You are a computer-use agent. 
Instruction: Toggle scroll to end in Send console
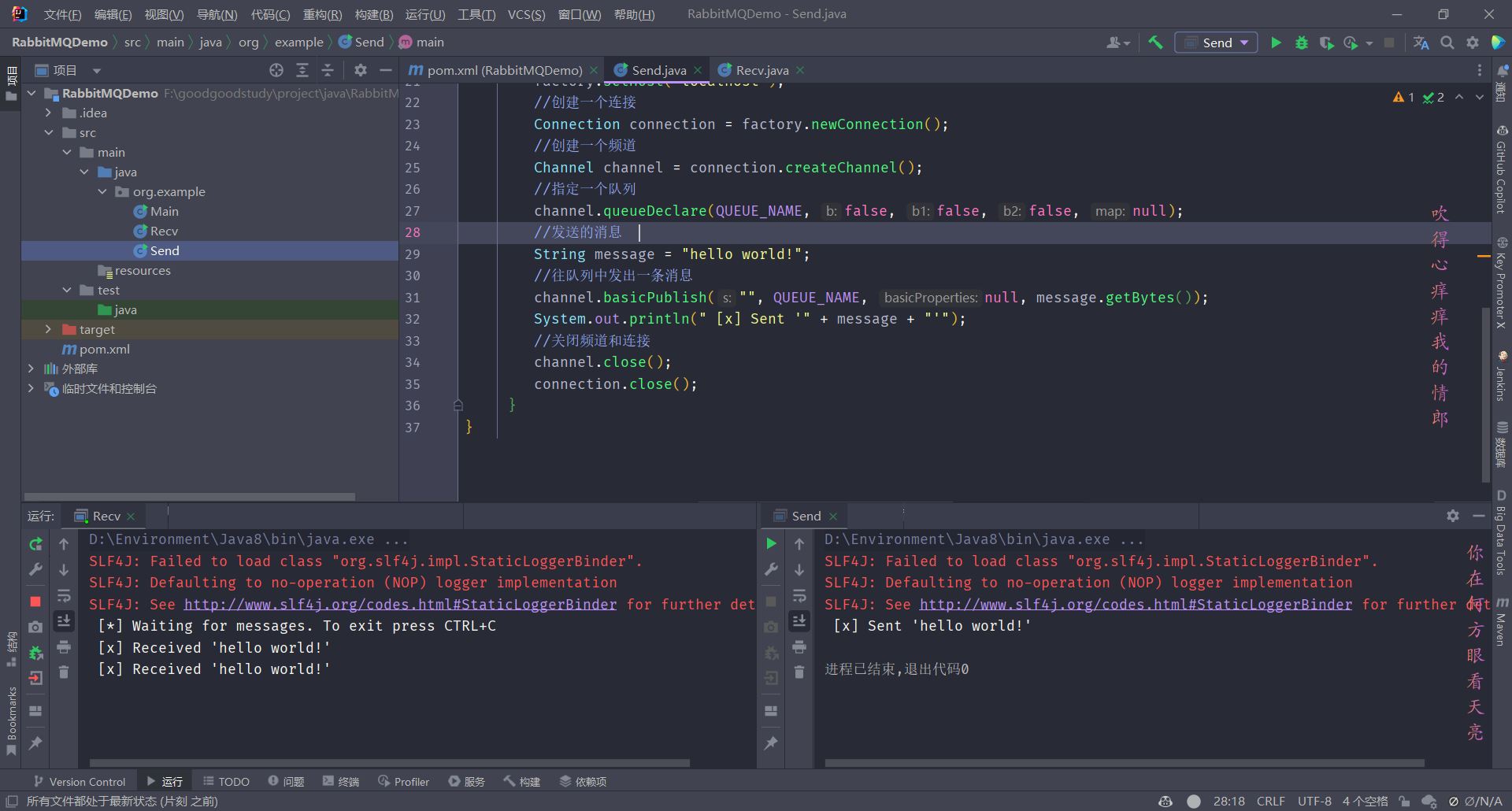[x=799, y=620]
